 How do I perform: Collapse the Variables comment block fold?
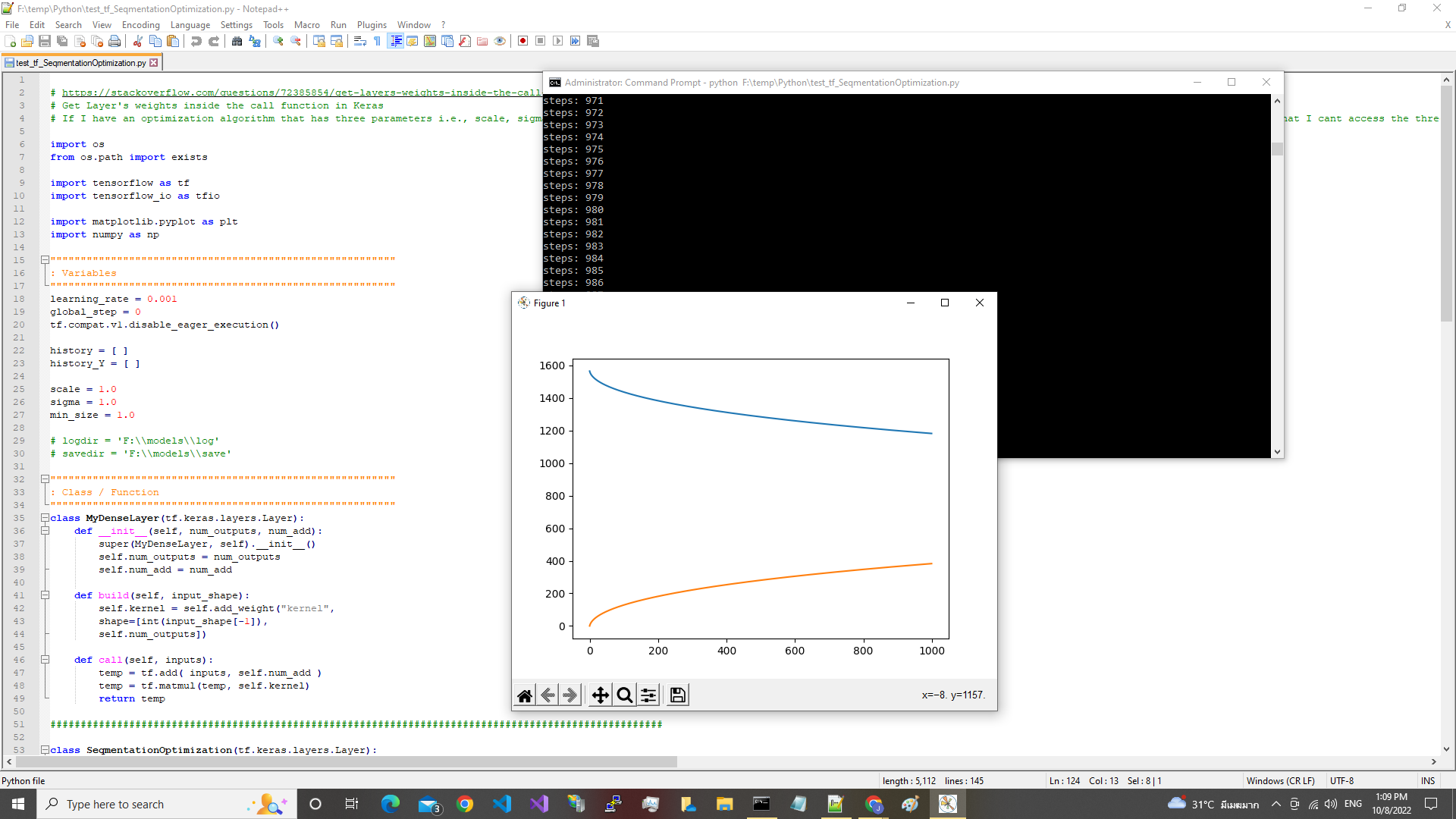tap(45, 260)
